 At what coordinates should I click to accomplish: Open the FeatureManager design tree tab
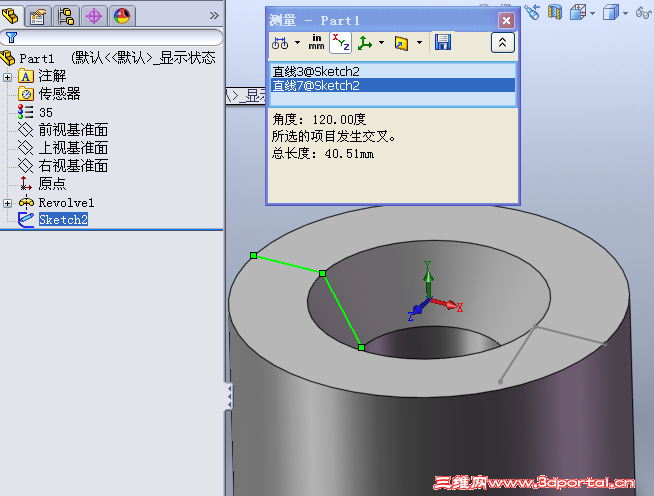point(10,16)
